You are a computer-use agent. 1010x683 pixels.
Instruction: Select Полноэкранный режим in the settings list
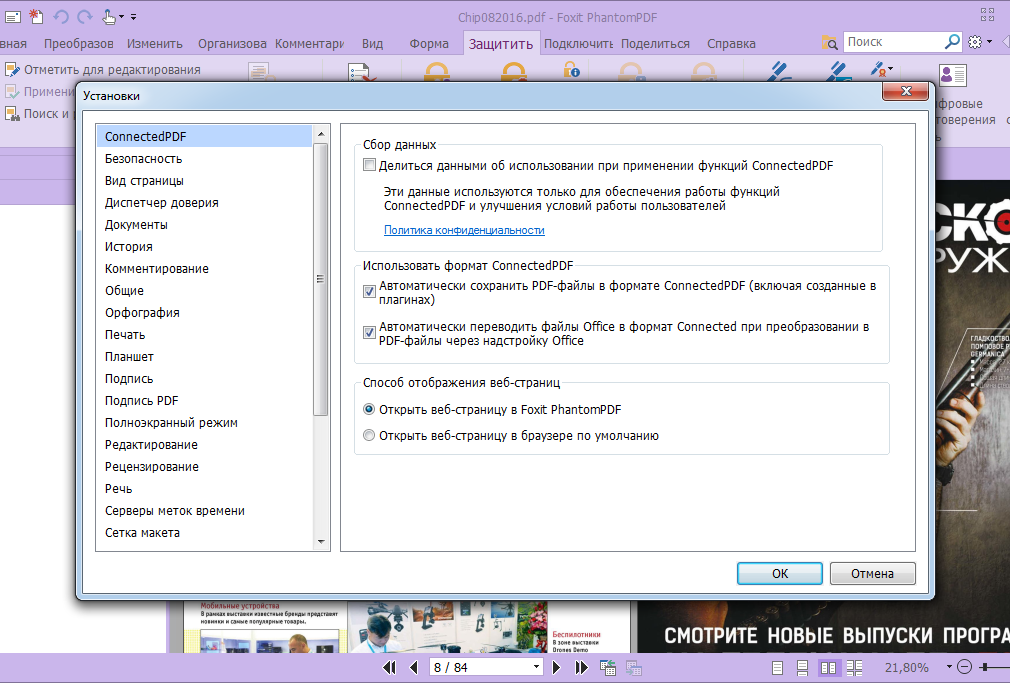(204, 423)
